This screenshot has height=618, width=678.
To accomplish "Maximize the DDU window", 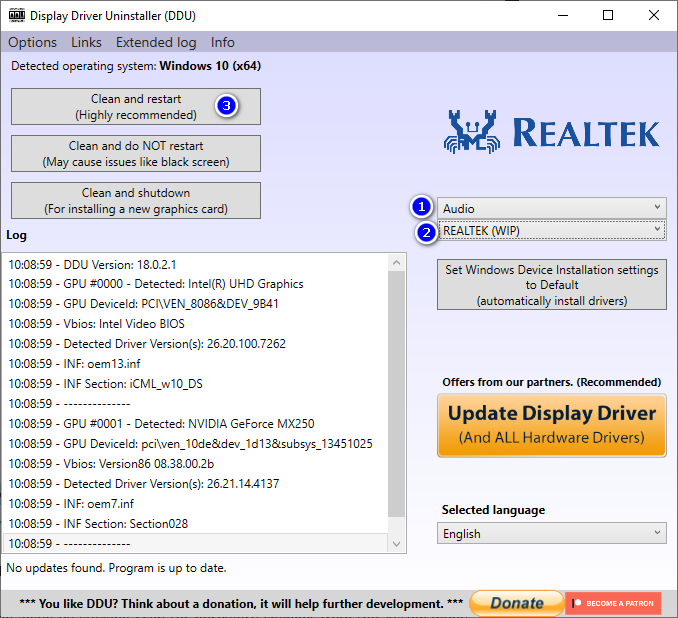I will point(608,16).
